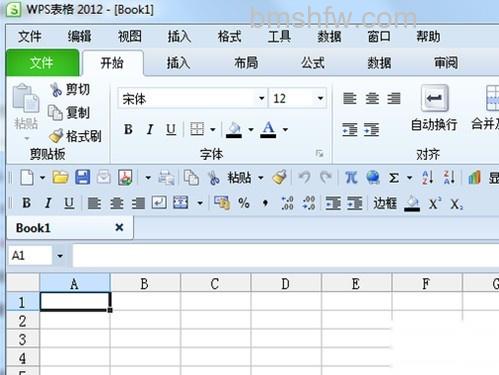
Task: Click the 粘贴 button in standard toolbar
Action: (x=239, y=178)
